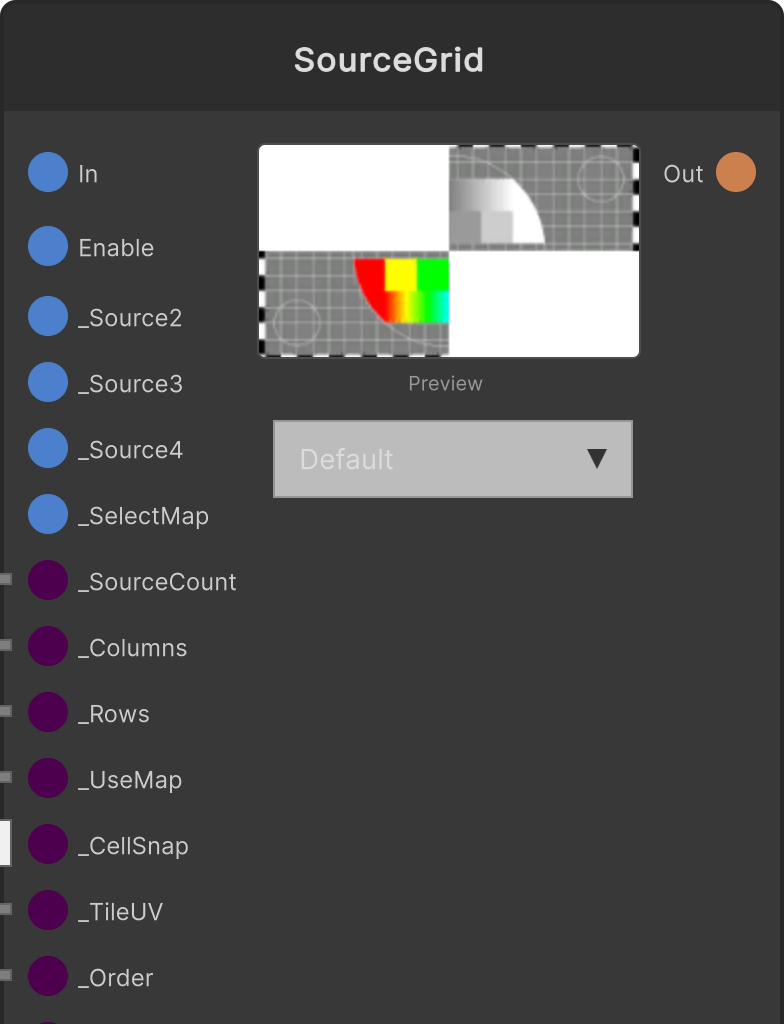Click the purple _TileUV port
784x1024 pixels.
[x=48, y=910]
